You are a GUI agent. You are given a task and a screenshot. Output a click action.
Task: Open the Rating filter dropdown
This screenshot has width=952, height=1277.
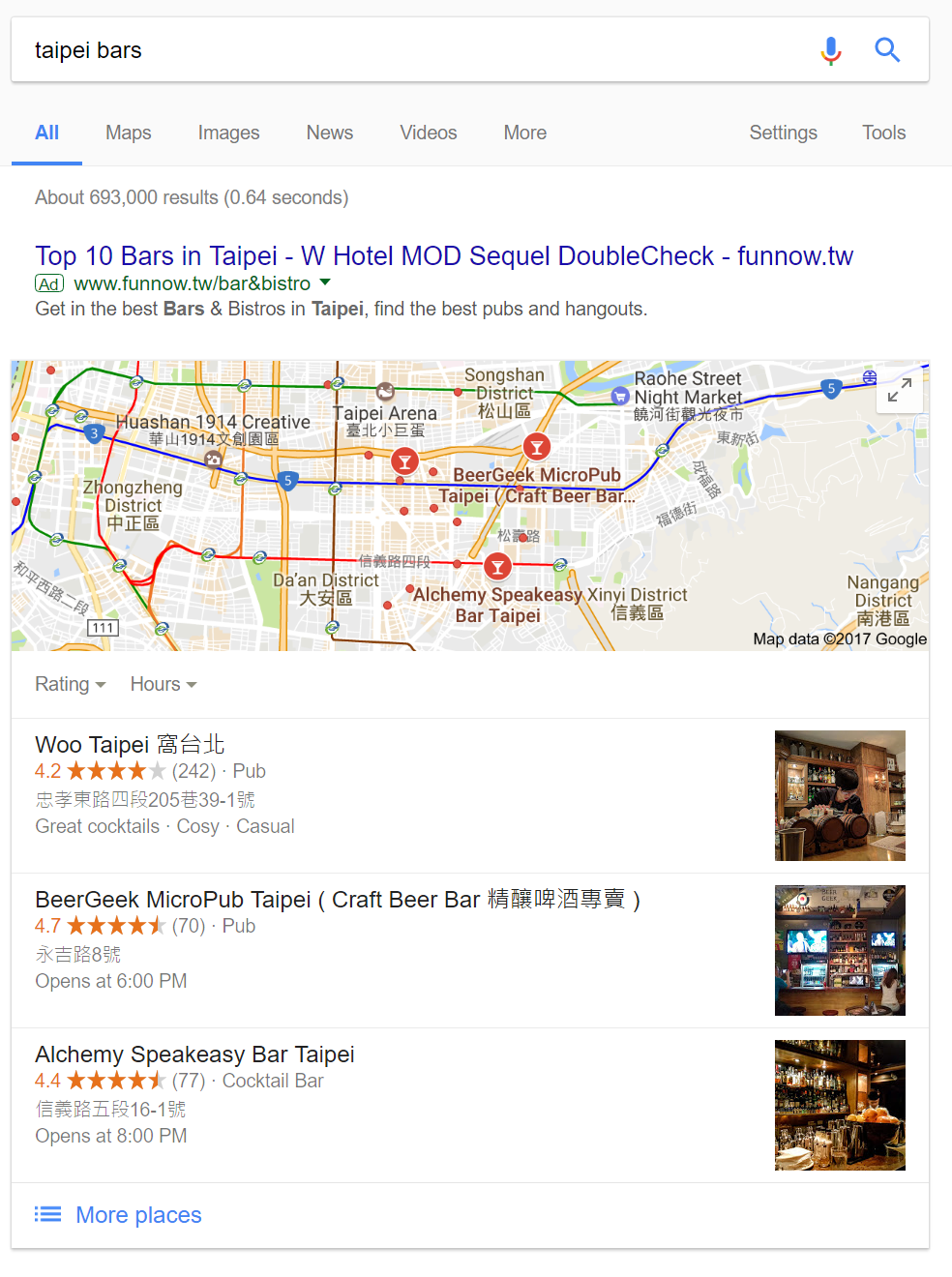point(71,684)
